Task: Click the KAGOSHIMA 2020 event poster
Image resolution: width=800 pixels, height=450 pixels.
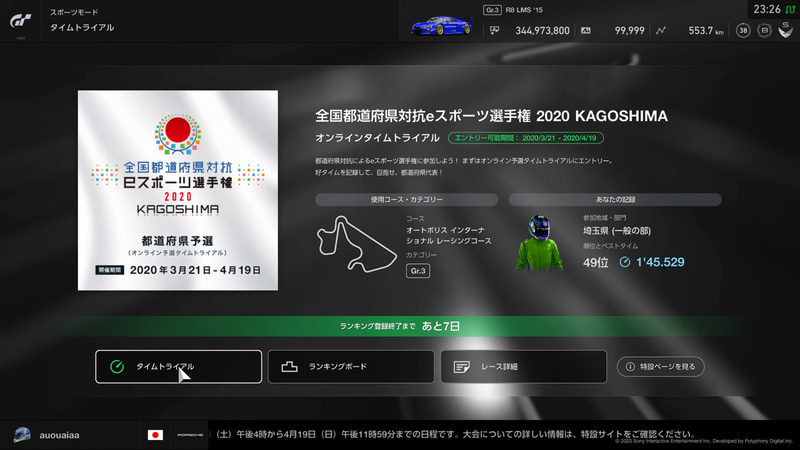Action: tap(178, 190)
